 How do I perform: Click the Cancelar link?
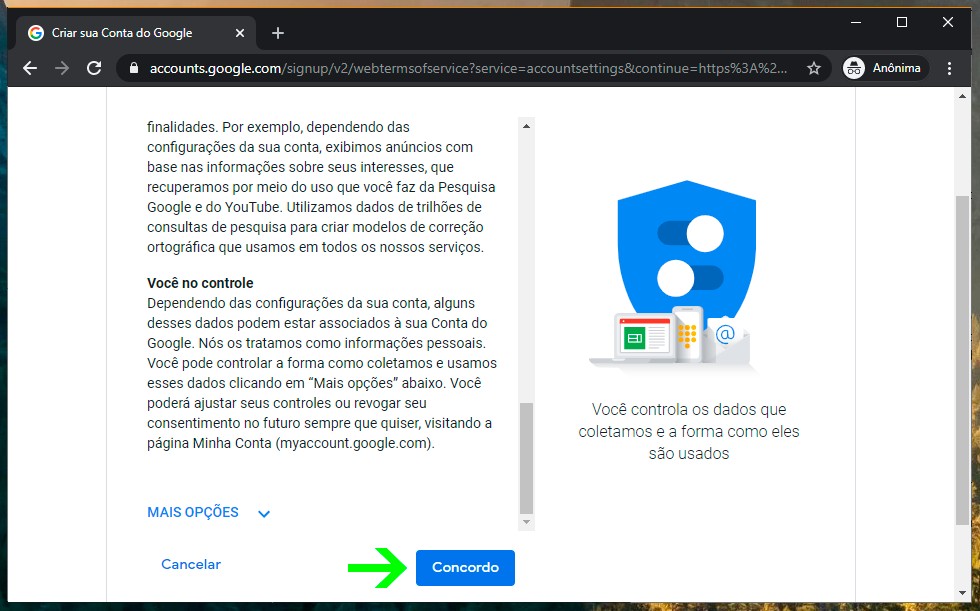tap(191, 565)
